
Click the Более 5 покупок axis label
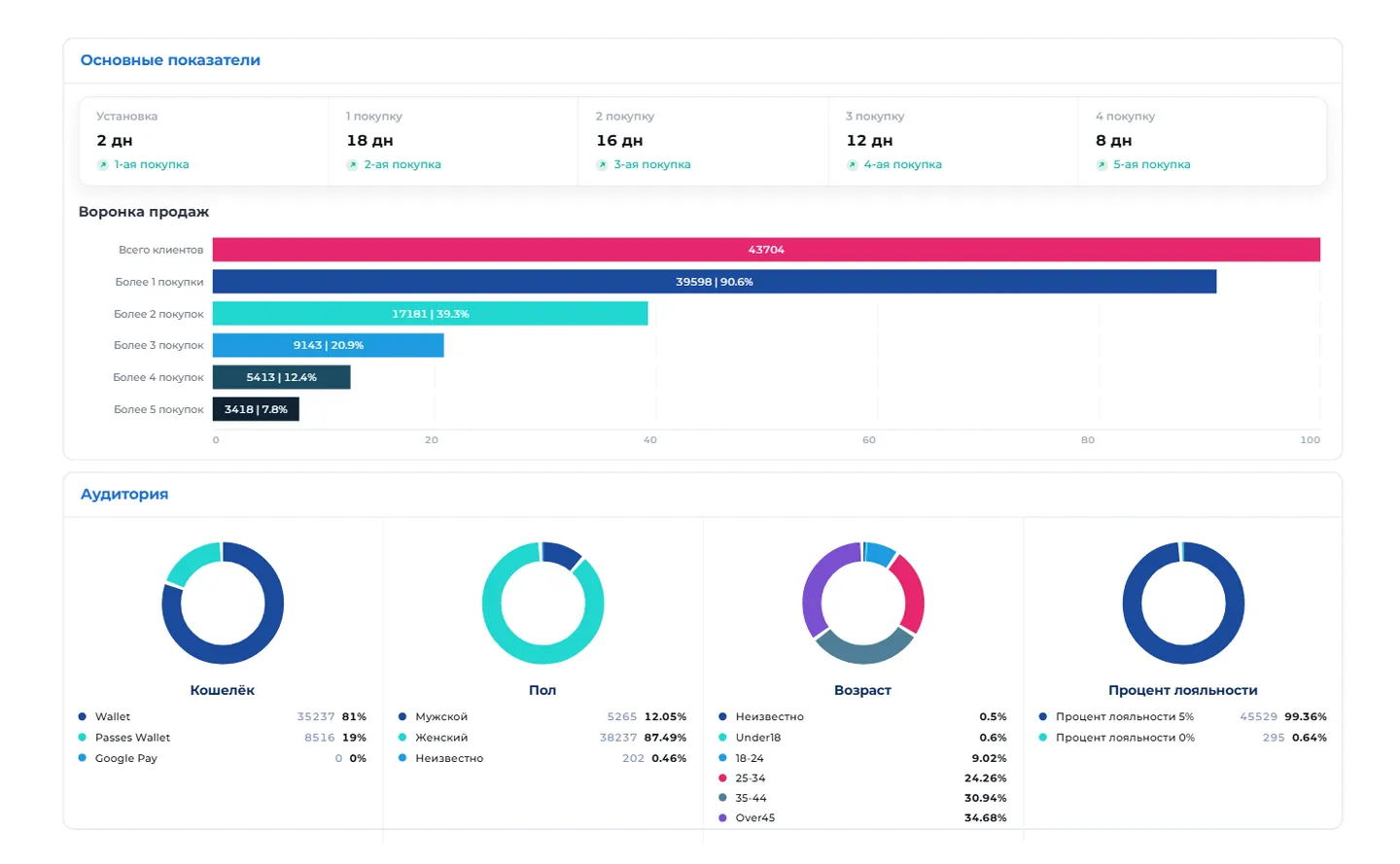pyautogui.click(x=158, y=409)
